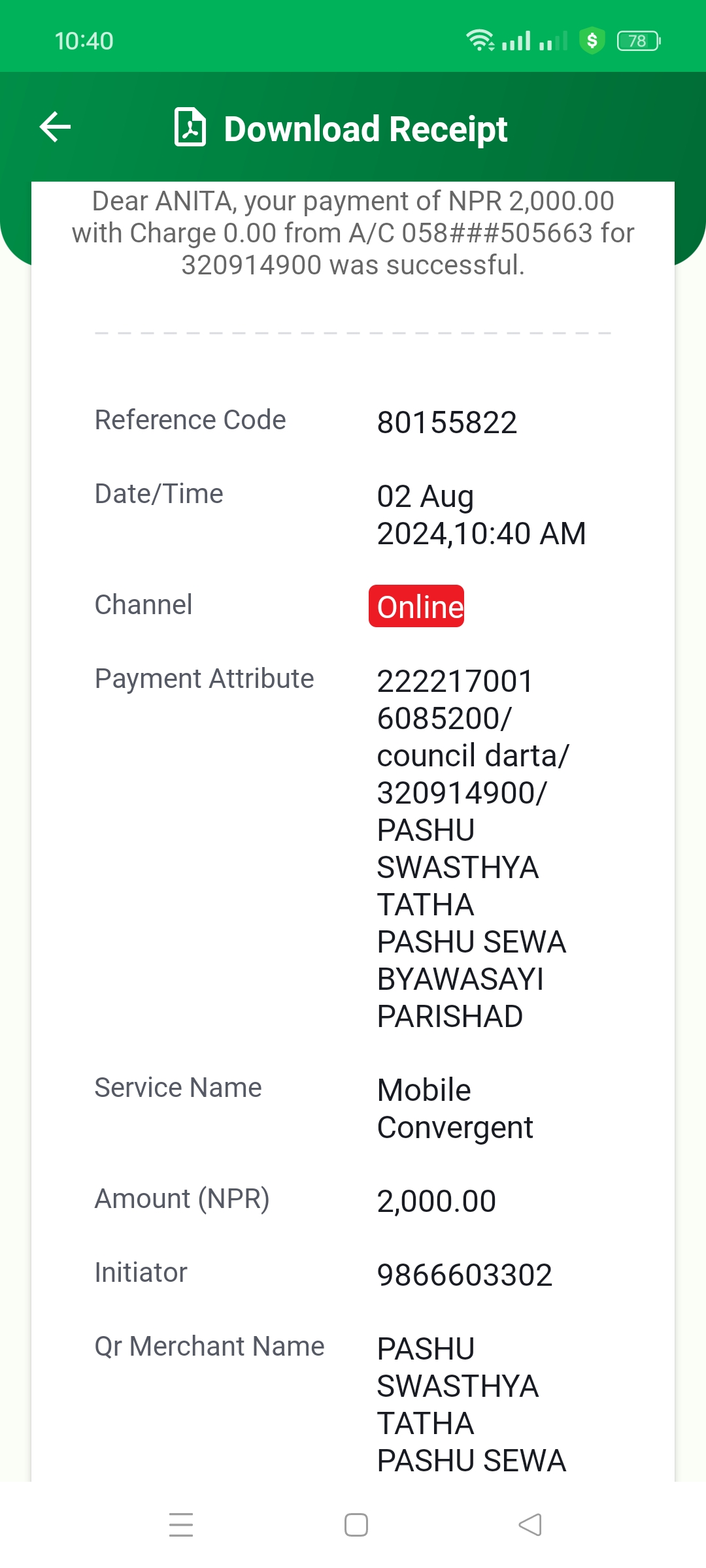Tap the mobile signal bars icon
The height and width of the screenshot is (1568, 706).
(x=516, y=41)
